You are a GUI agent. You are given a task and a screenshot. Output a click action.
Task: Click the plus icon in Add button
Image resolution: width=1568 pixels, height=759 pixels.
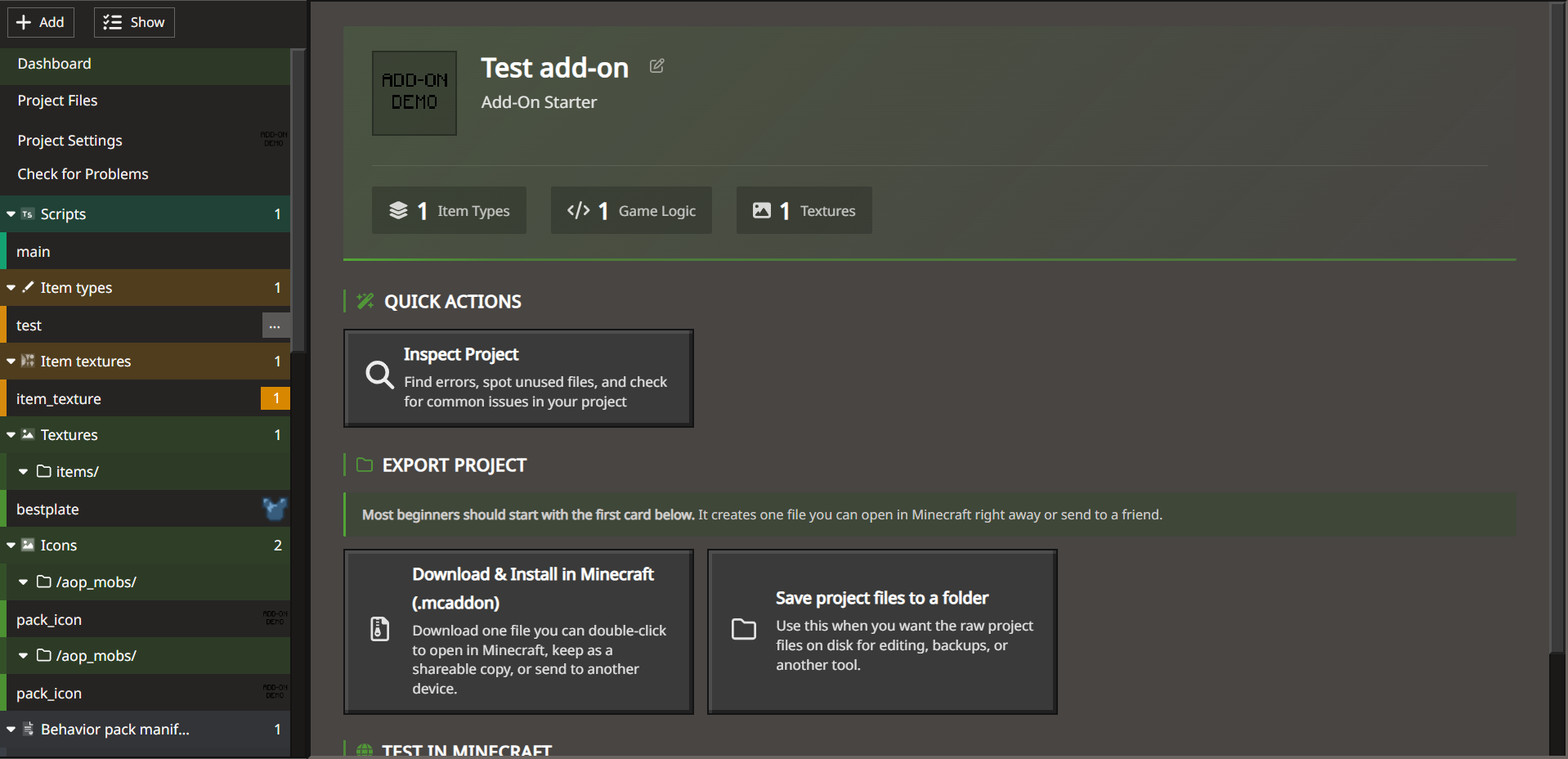[x=24, y=22]
